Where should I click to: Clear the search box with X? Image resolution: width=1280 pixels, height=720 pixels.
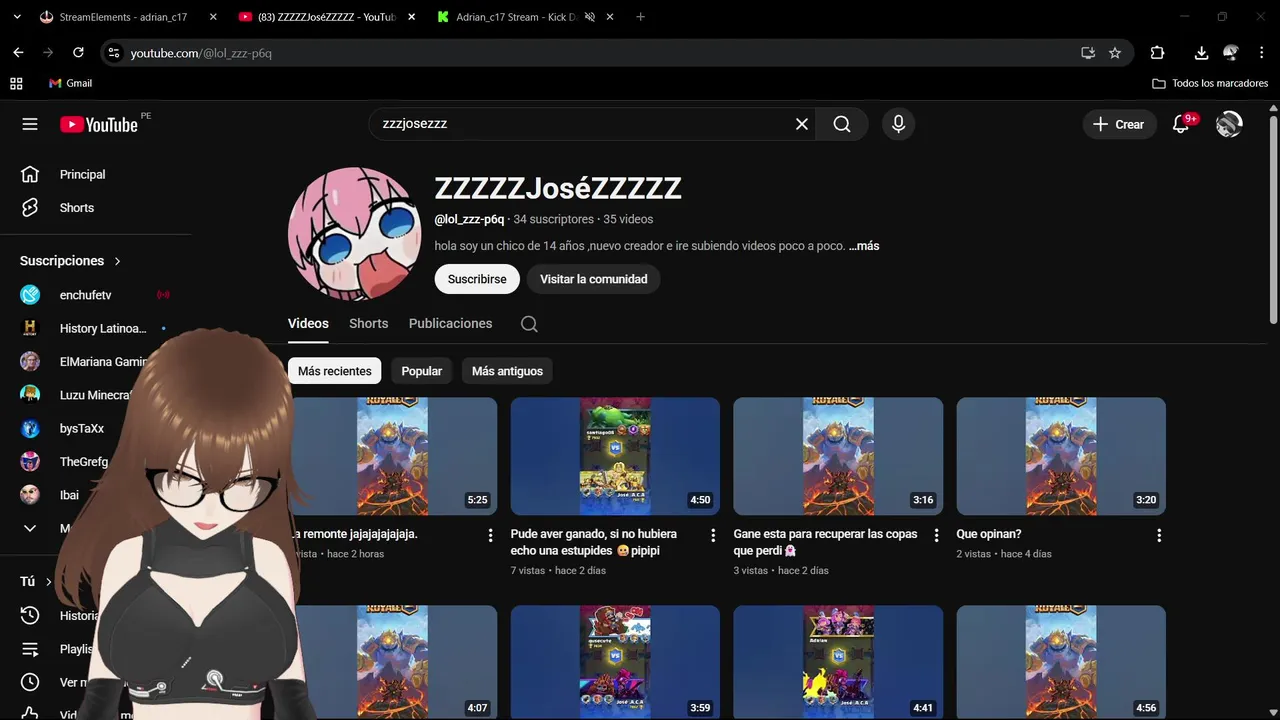pos(802,124)
